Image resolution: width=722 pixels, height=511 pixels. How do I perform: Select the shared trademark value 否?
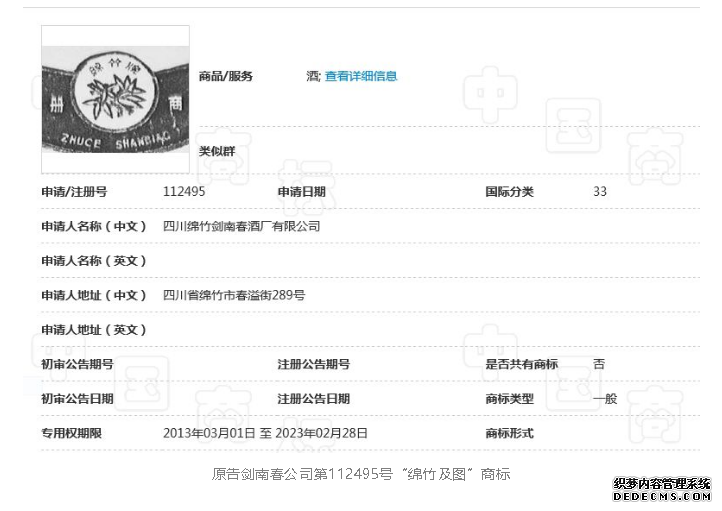(x=599, y=364)
